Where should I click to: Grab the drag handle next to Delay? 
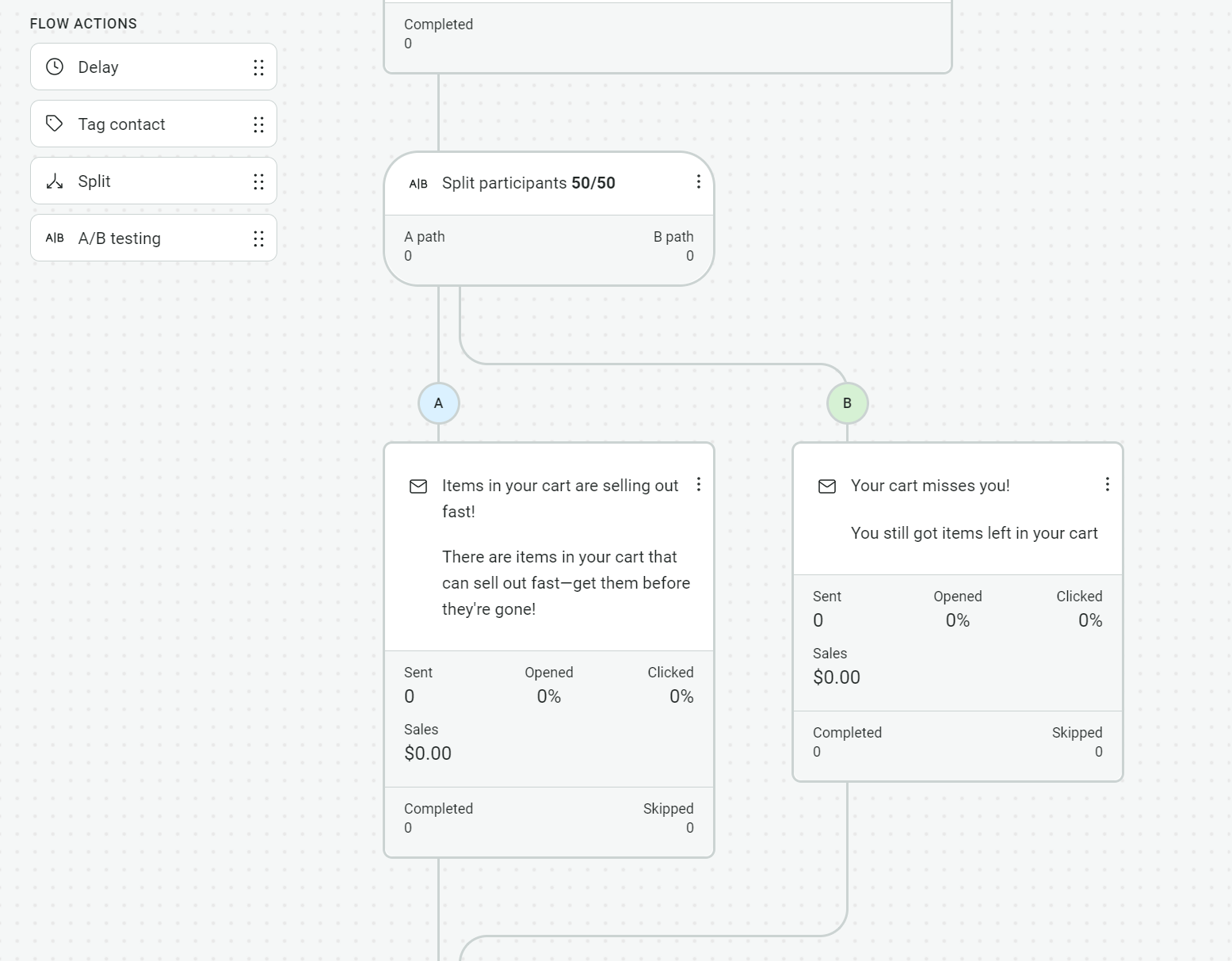tap(258, 67)
